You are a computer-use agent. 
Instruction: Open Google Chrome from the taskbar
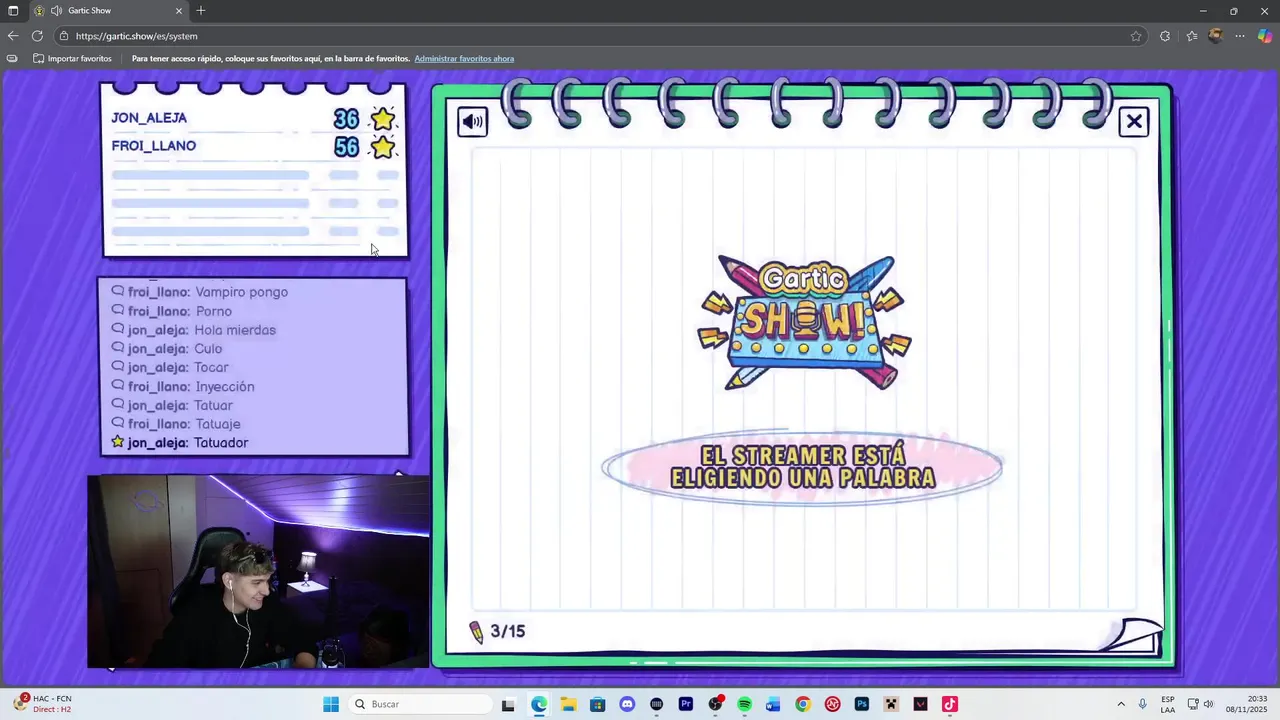[x=803, y=704]
